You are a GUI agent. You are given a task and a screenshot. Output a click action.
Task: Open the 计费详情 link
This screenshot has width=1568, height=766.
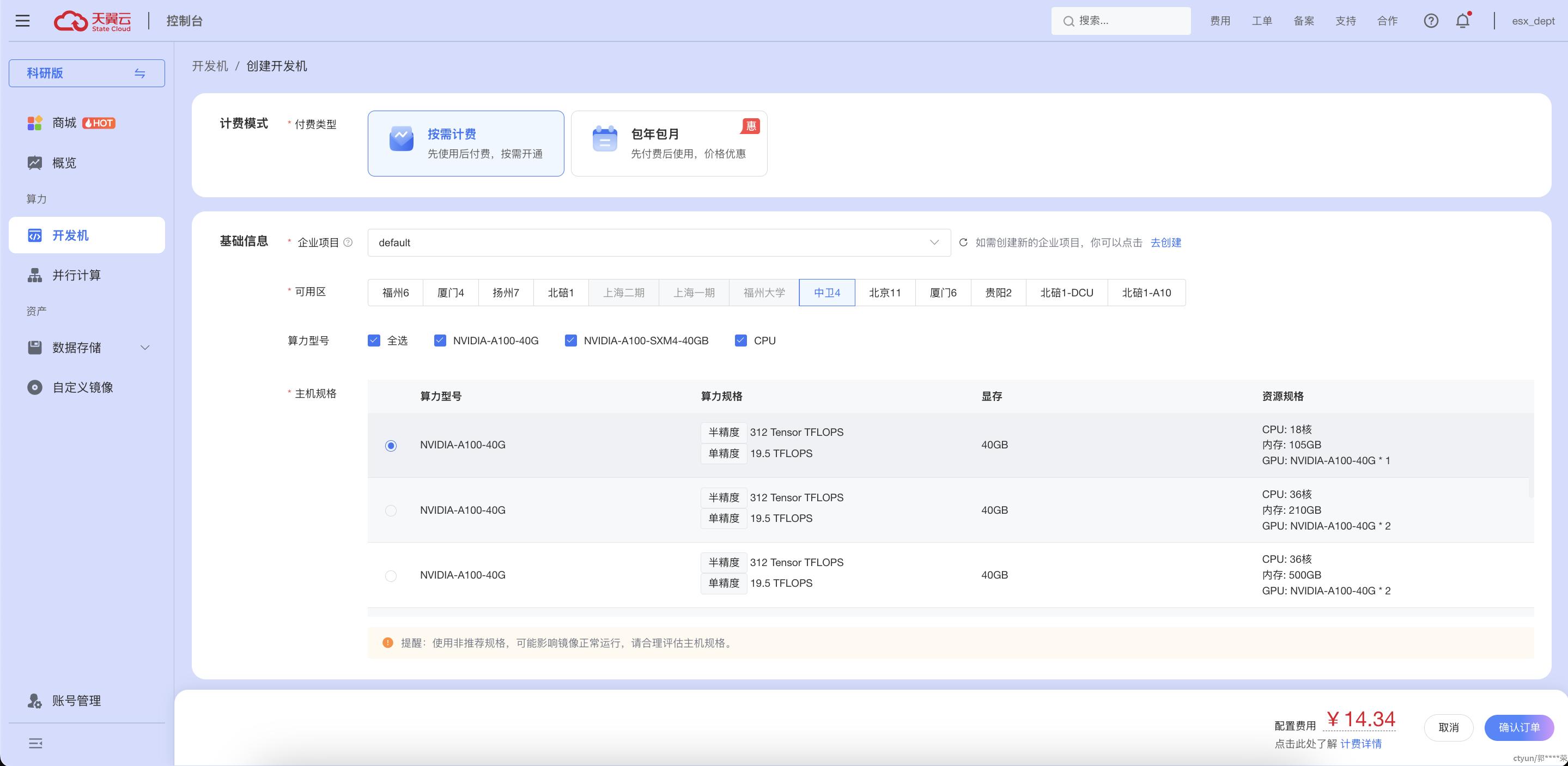click(1360, 744)
